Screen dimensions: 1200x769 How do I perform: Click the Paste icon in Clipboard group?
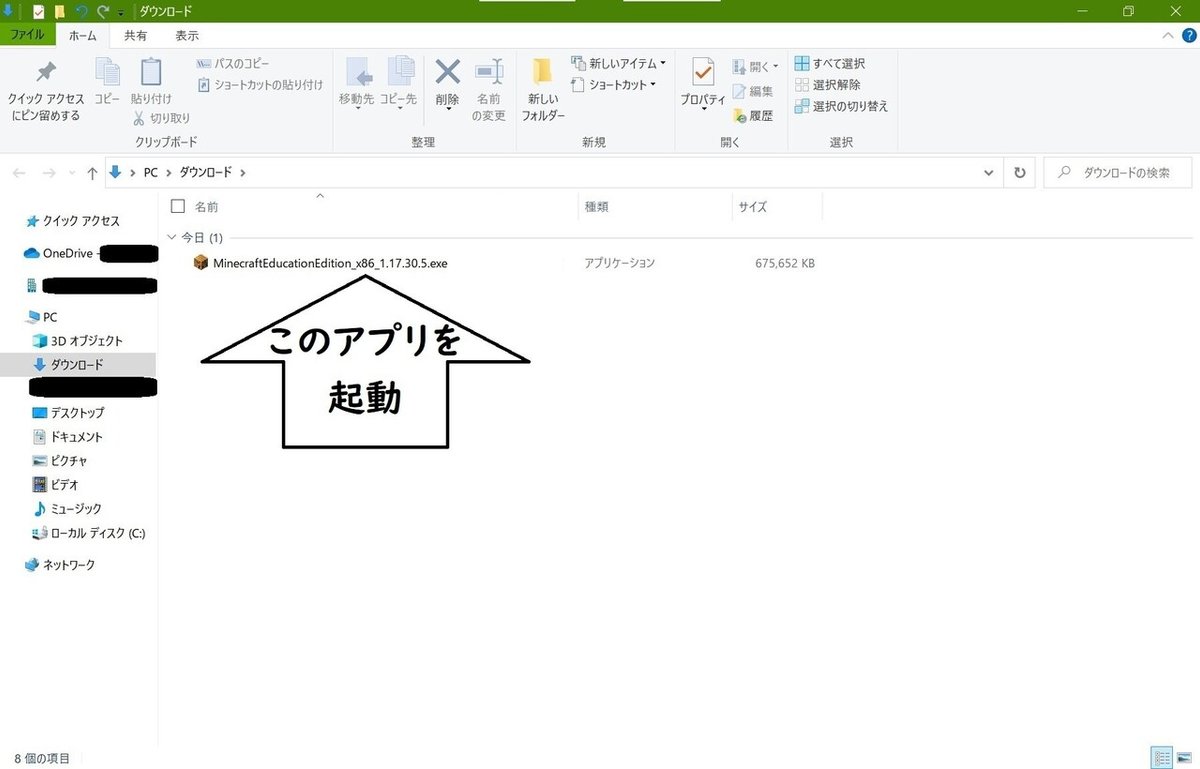click(151, 72)
